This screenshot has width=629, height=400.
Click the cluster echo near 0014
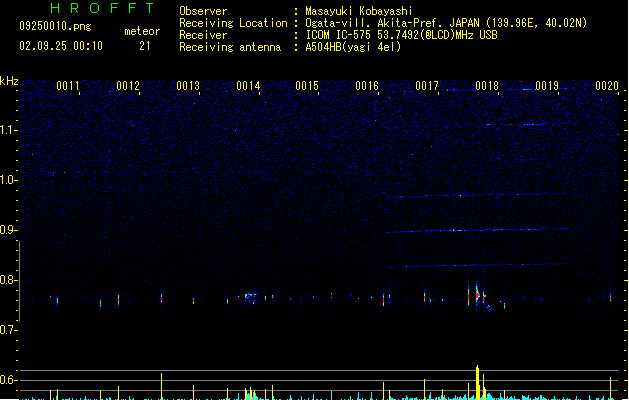click(x=251, y=298)
